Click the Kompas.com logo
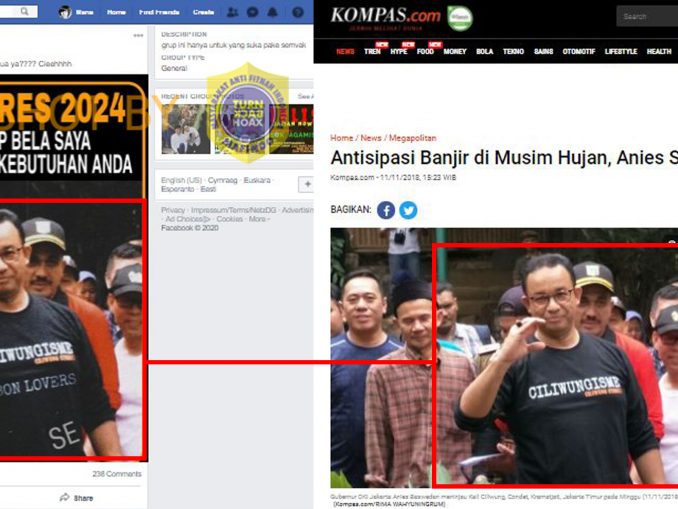The height and width of the screenshot is (509, 678). coord(385,17)
